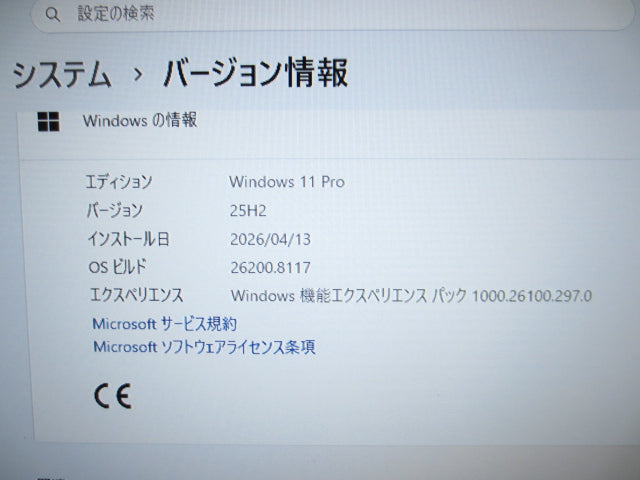Select the Windows 11 Pro edition text
640x480 pixels.
coord(287,182)
